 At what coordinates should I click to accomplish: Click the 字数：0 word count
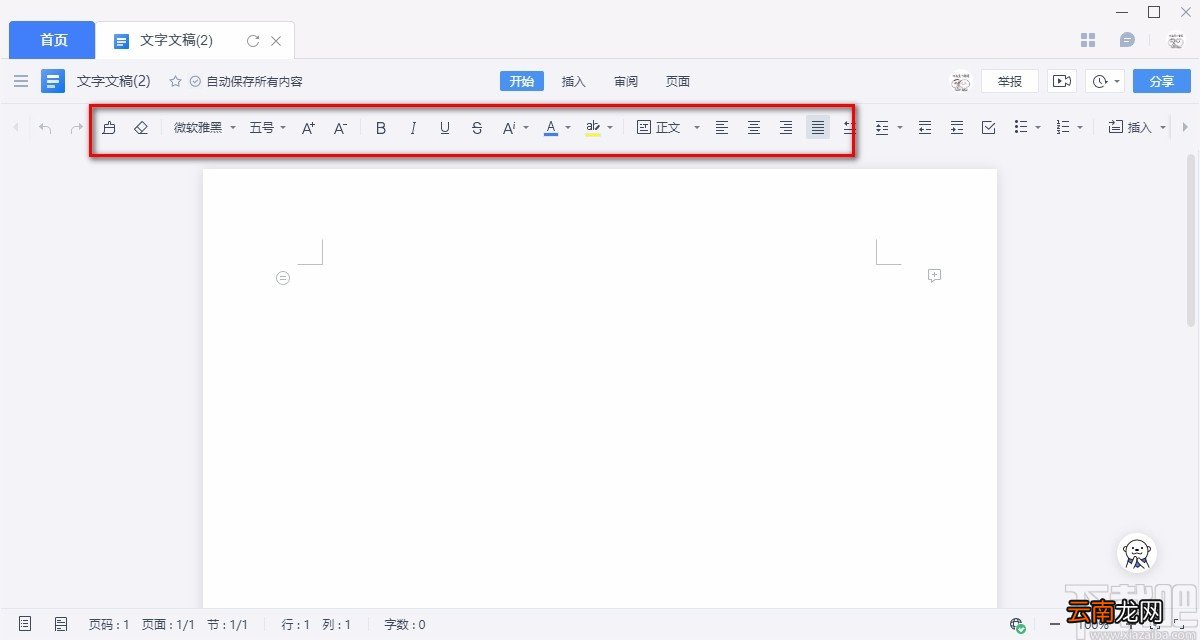[x=405, y=624]
